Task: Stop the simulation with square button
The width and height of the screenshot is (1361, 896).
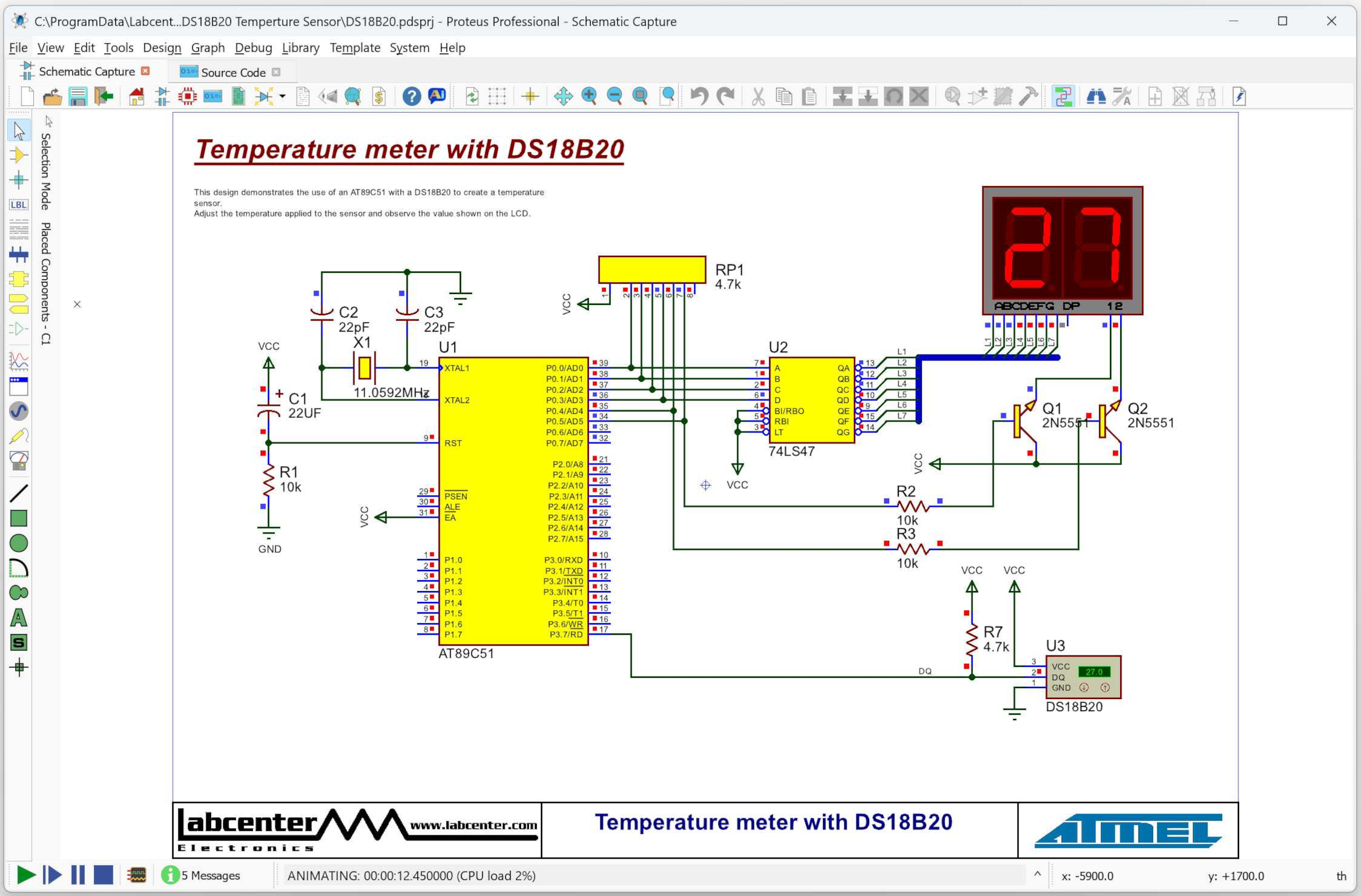Action: point(103,875)
